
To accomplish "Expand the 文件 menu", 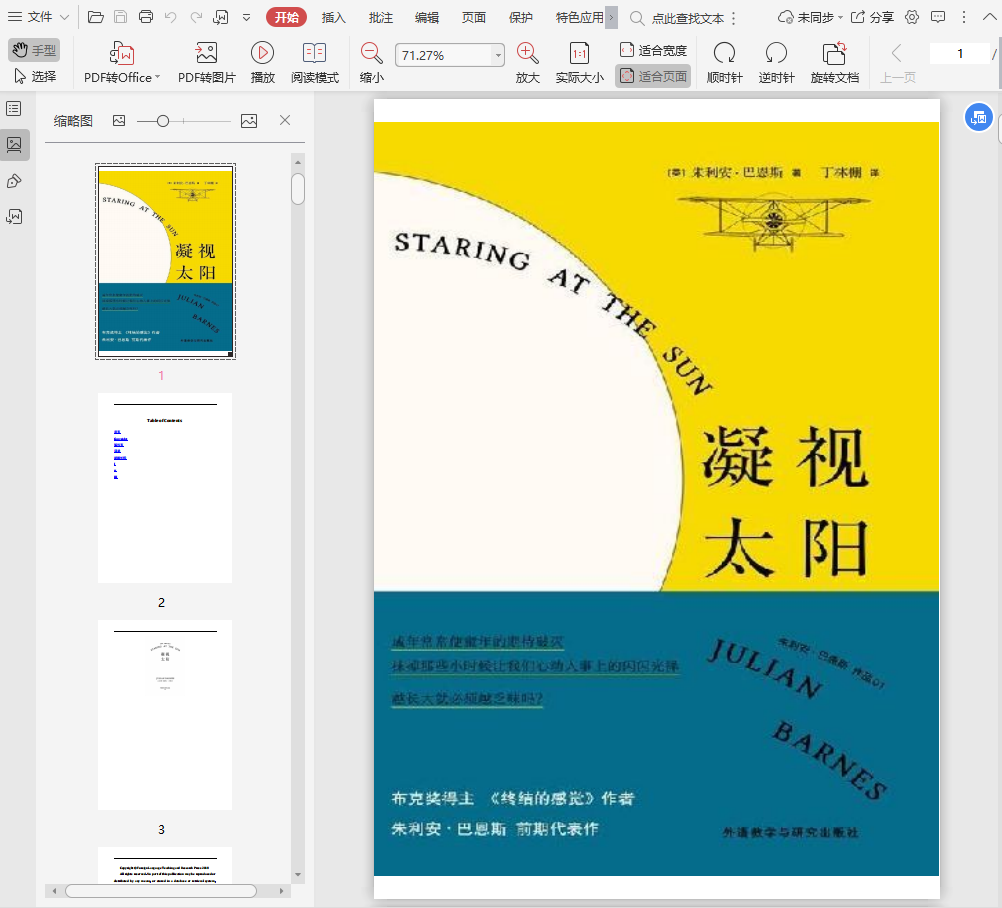I will click(x=38, y=17).
